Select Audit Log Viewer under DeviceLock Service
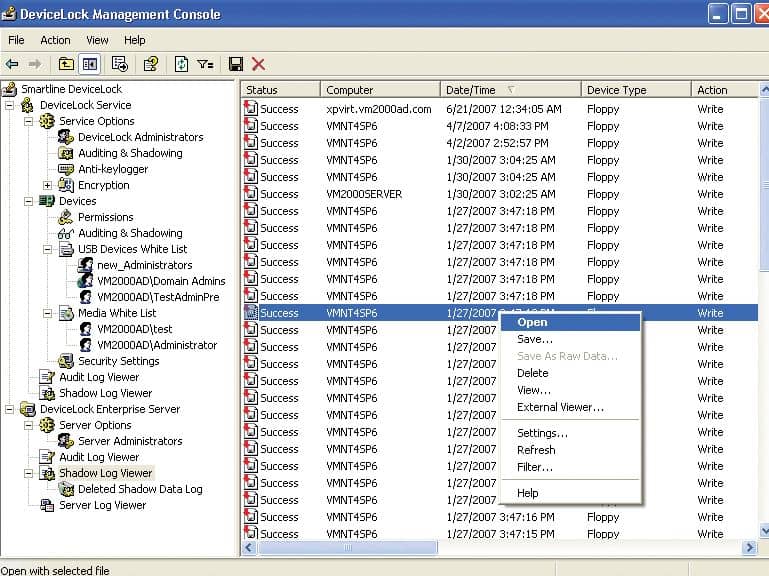 [99, 377]
